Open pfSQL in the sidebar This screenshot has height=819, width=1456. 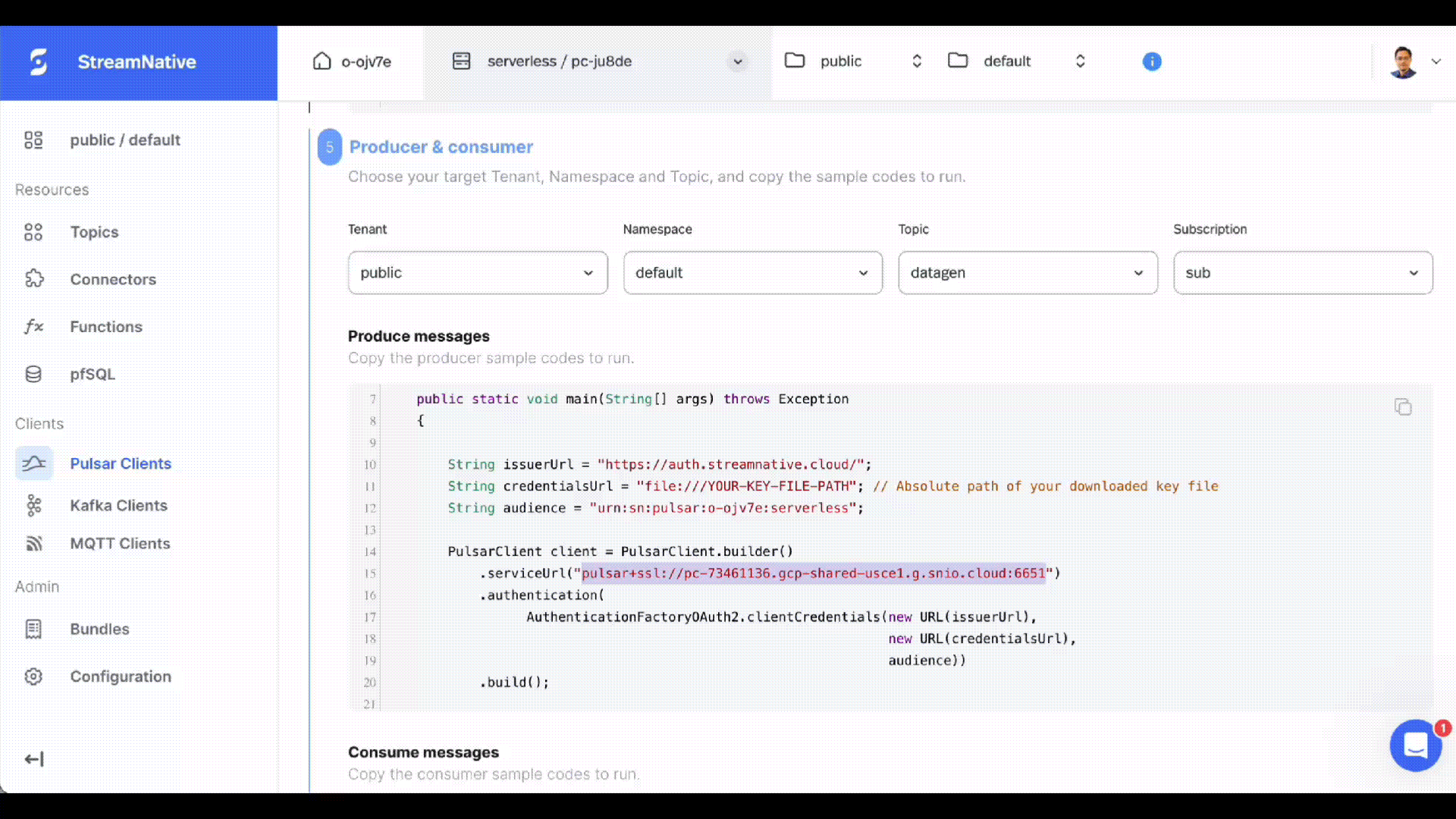93,375
